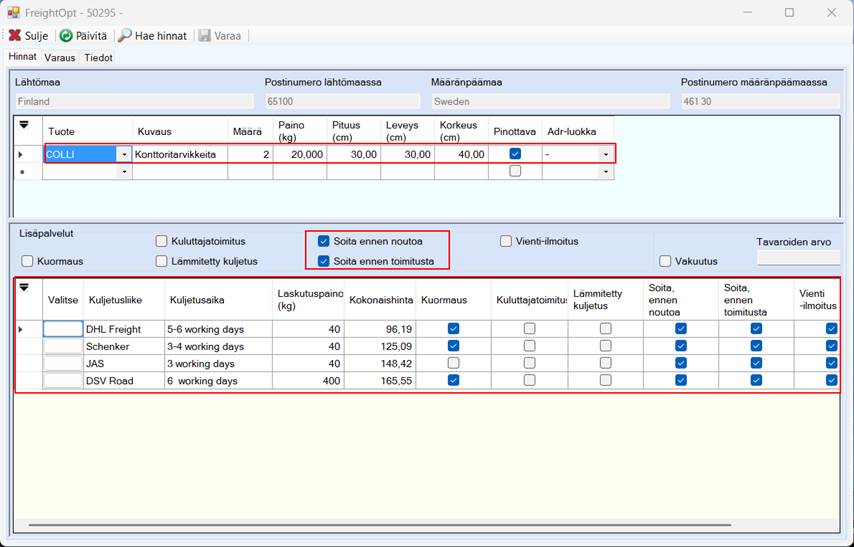Toggle Kuormaus checkbox in JAS row
This screenshot has height=547, width=854.
tap(453, 363)
